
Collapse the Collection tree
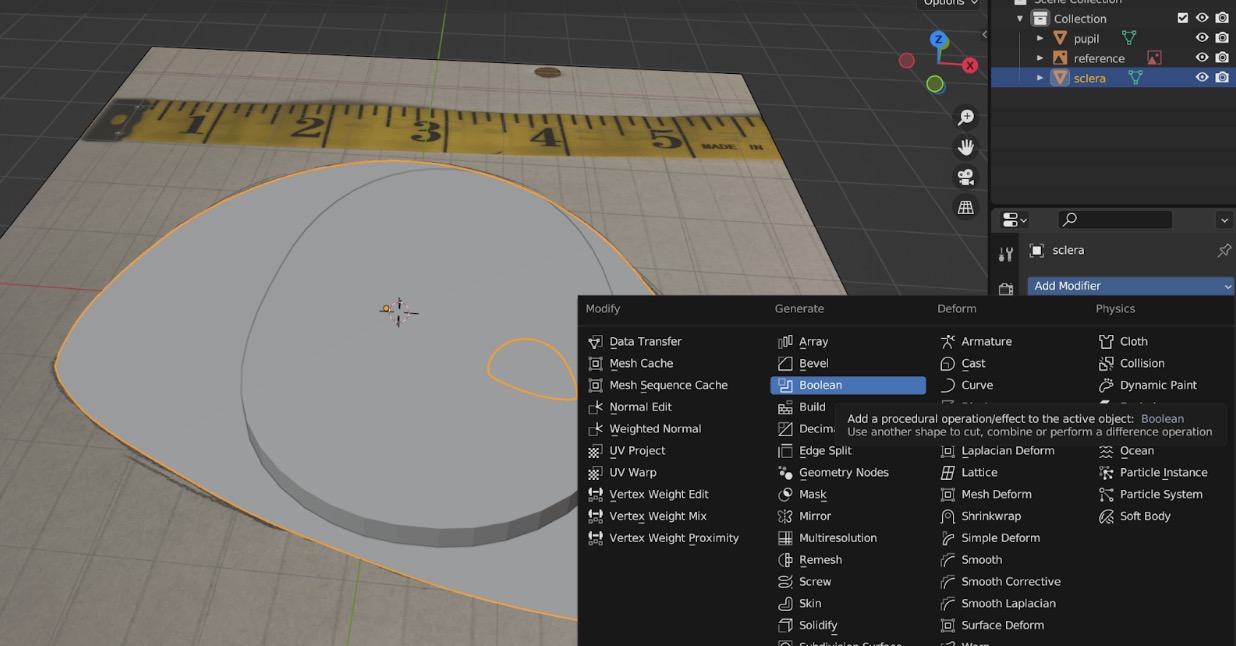point(1020,18)
